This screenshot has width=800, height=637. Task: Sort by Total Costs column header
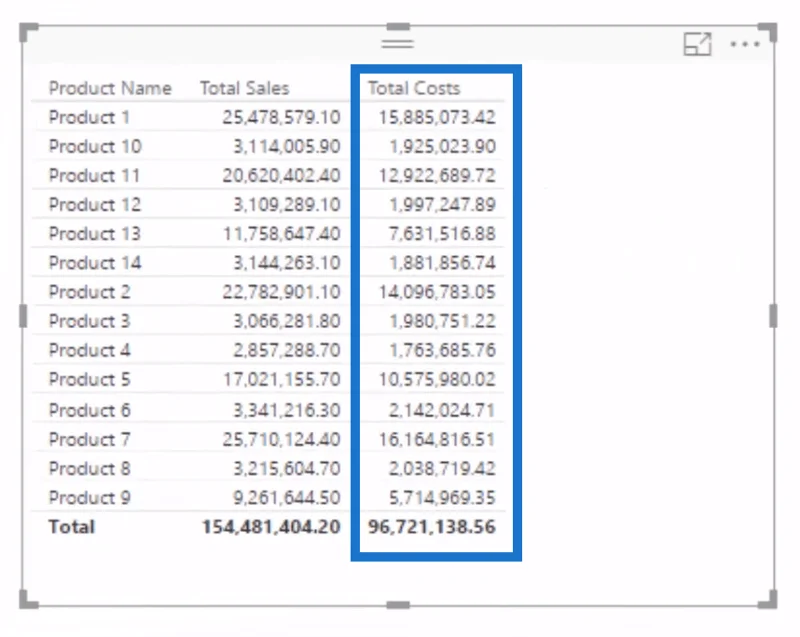[414, 88]
